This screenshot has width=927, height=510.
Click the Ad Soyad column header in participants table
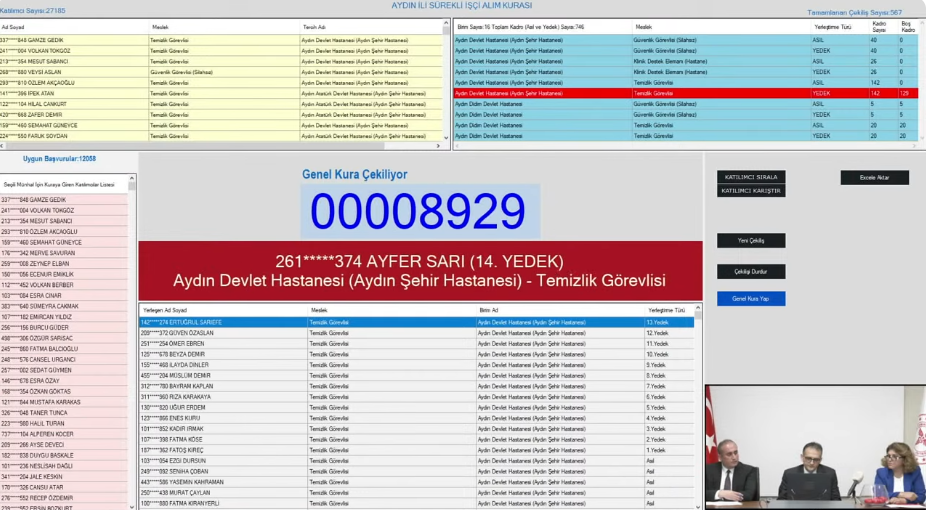click(x=74, y=27)
